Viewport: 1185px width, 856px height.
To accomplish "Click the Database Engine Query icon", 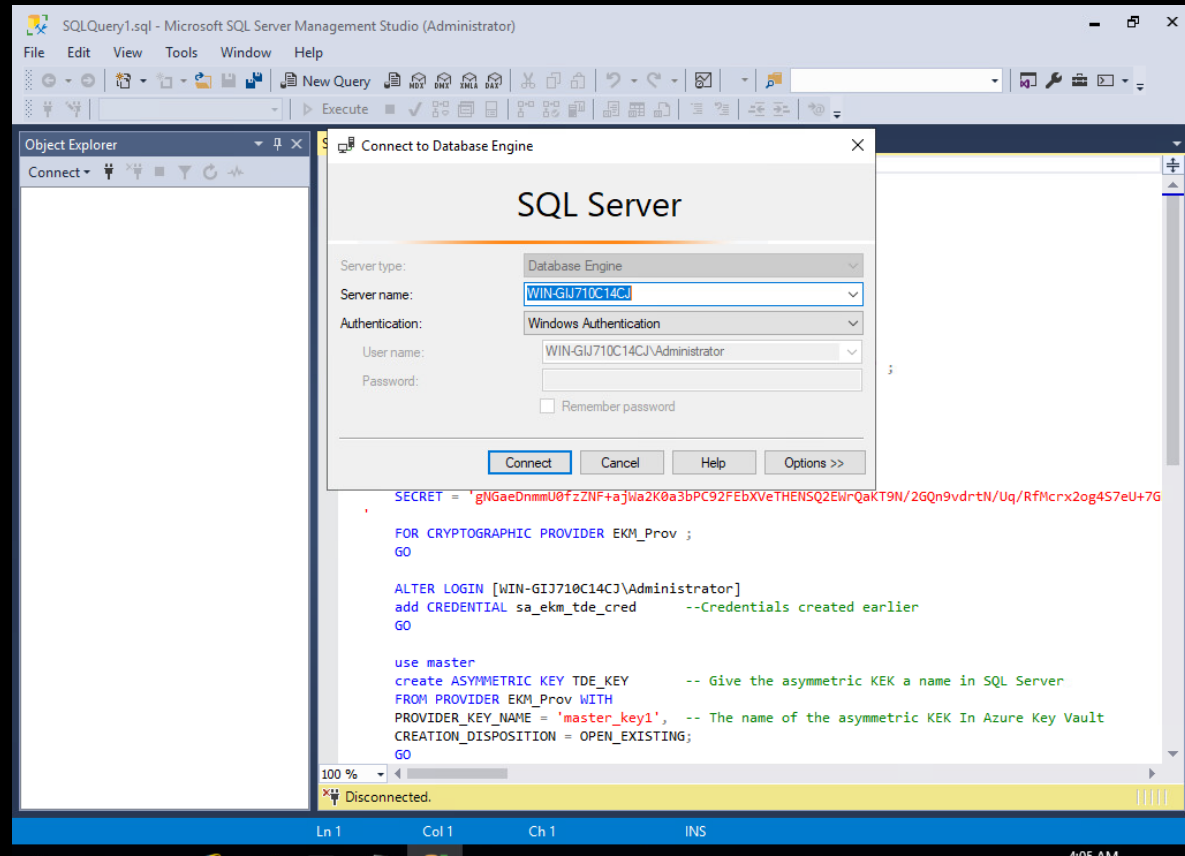I will click(x=392, y=81).
